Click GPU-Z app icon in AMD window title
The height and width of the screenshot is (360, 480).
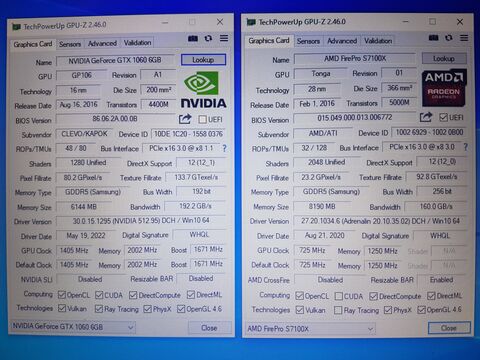tap(251, 23)
